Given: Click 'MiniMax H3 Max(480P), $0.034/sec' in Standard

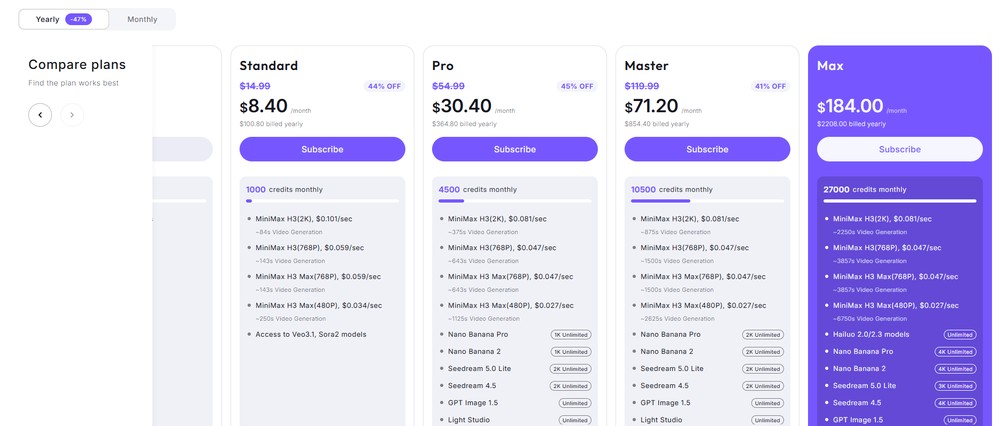Looking at the screenshot, I should click(x=318, y=305).
